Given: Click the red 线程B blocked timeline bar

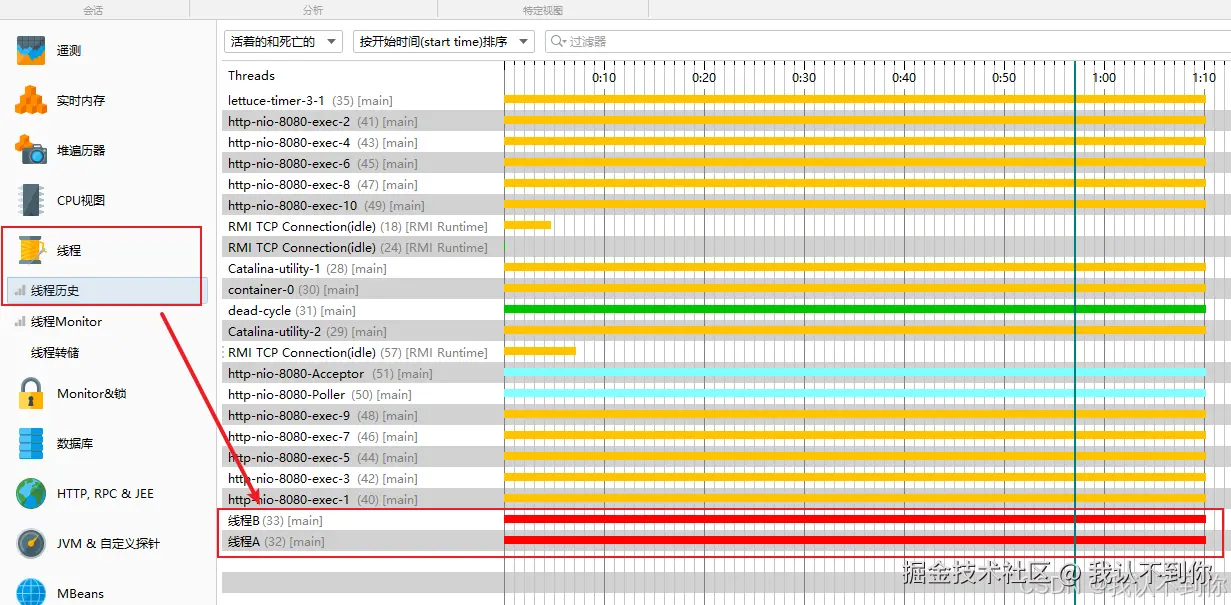Looking at the screenshot, I should click(x=855, y=519).
